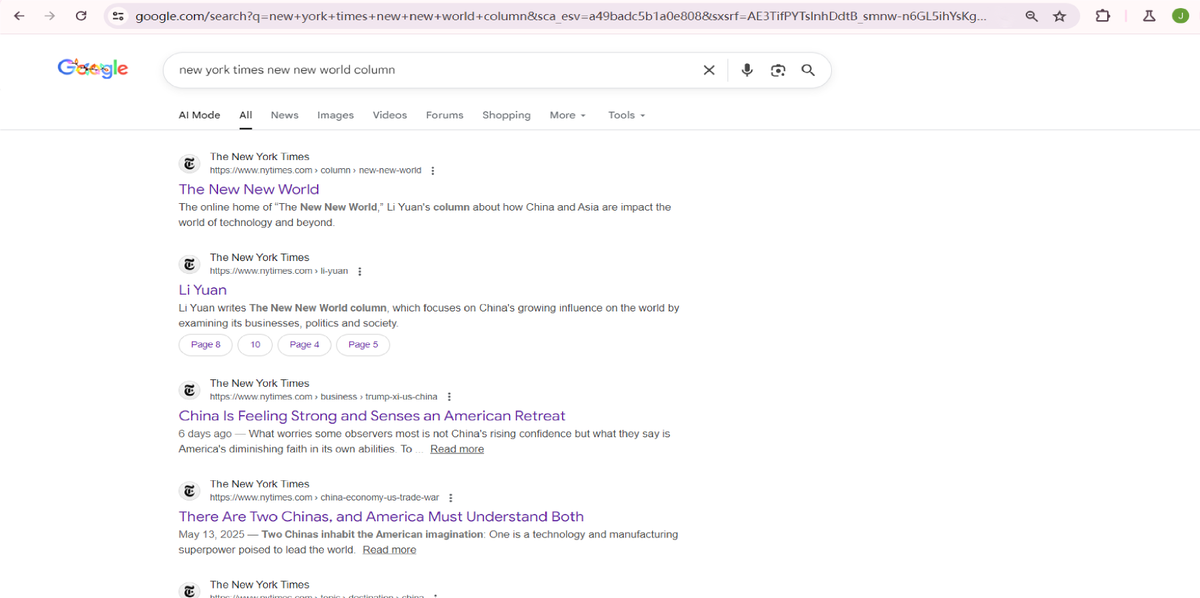Open site information icon in address bar
This screenshot has width=1200, height=598.
coord(118,16)
